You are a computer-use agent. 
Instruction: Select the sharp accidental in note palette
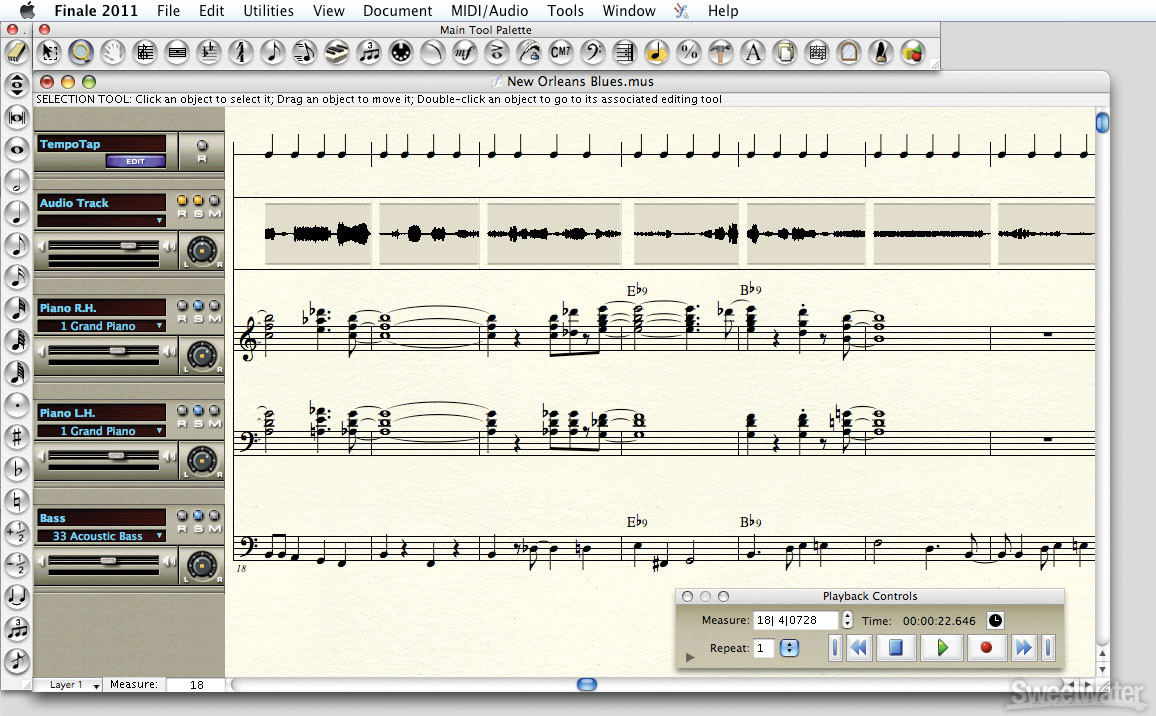(x=16, y=437)
